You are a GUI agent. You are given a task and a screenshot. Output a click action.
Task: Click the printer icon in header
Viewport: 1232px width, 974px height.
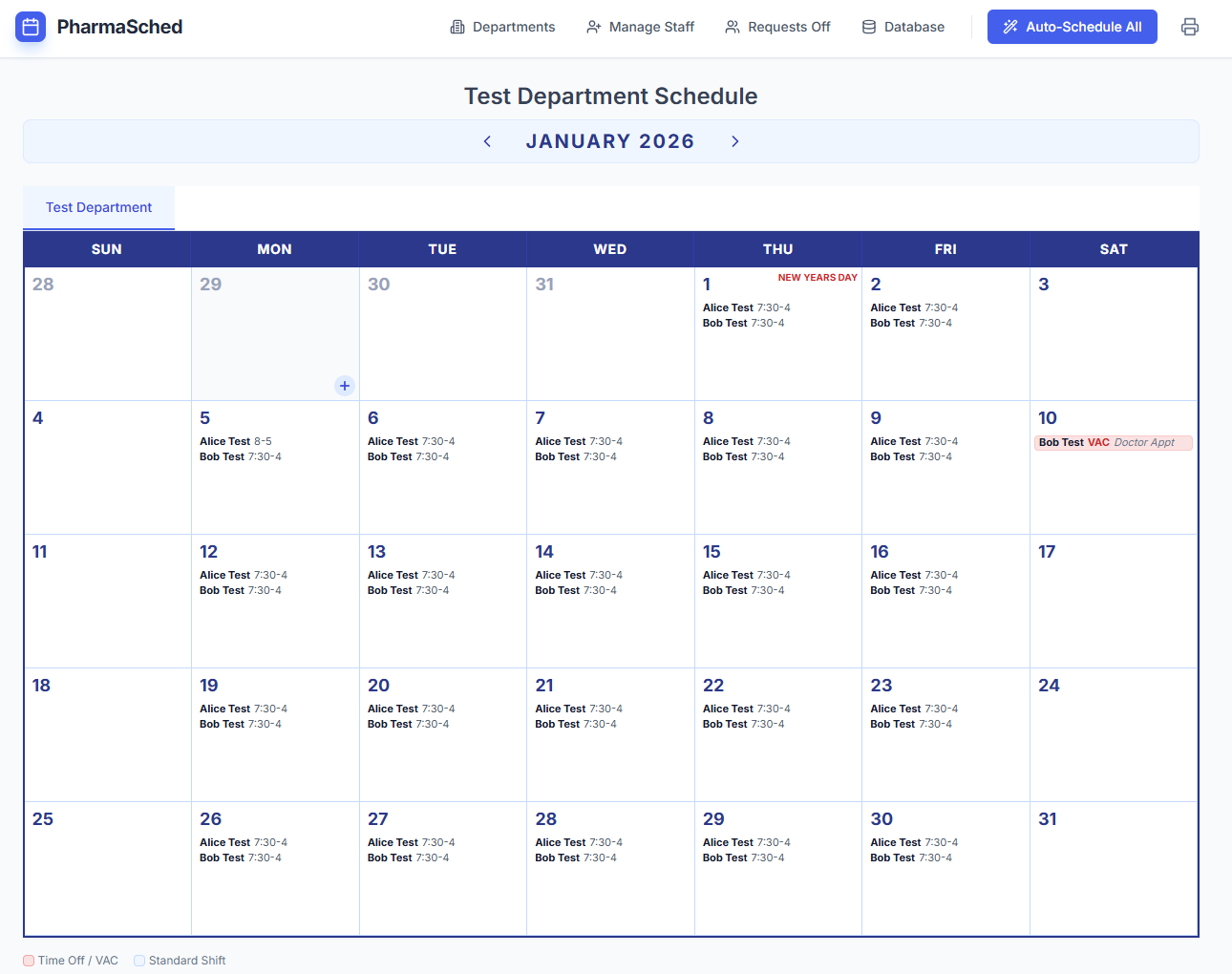click(1189, 27)
